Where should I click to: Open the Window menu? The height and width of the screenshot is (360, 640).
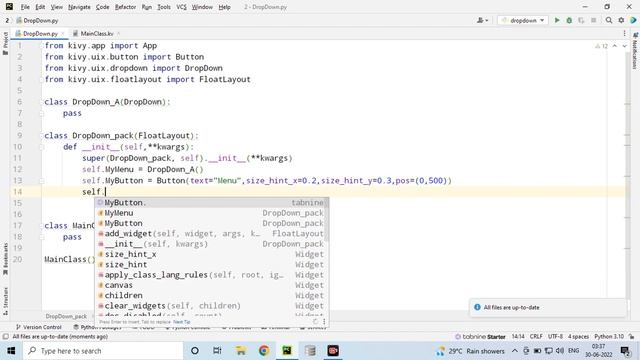[202, 7]
